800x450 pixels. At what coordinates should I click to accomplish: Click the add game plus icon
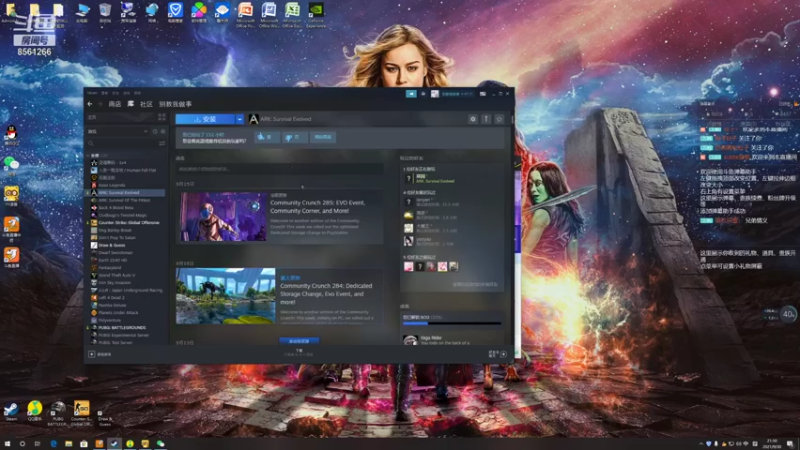[91, 354]
